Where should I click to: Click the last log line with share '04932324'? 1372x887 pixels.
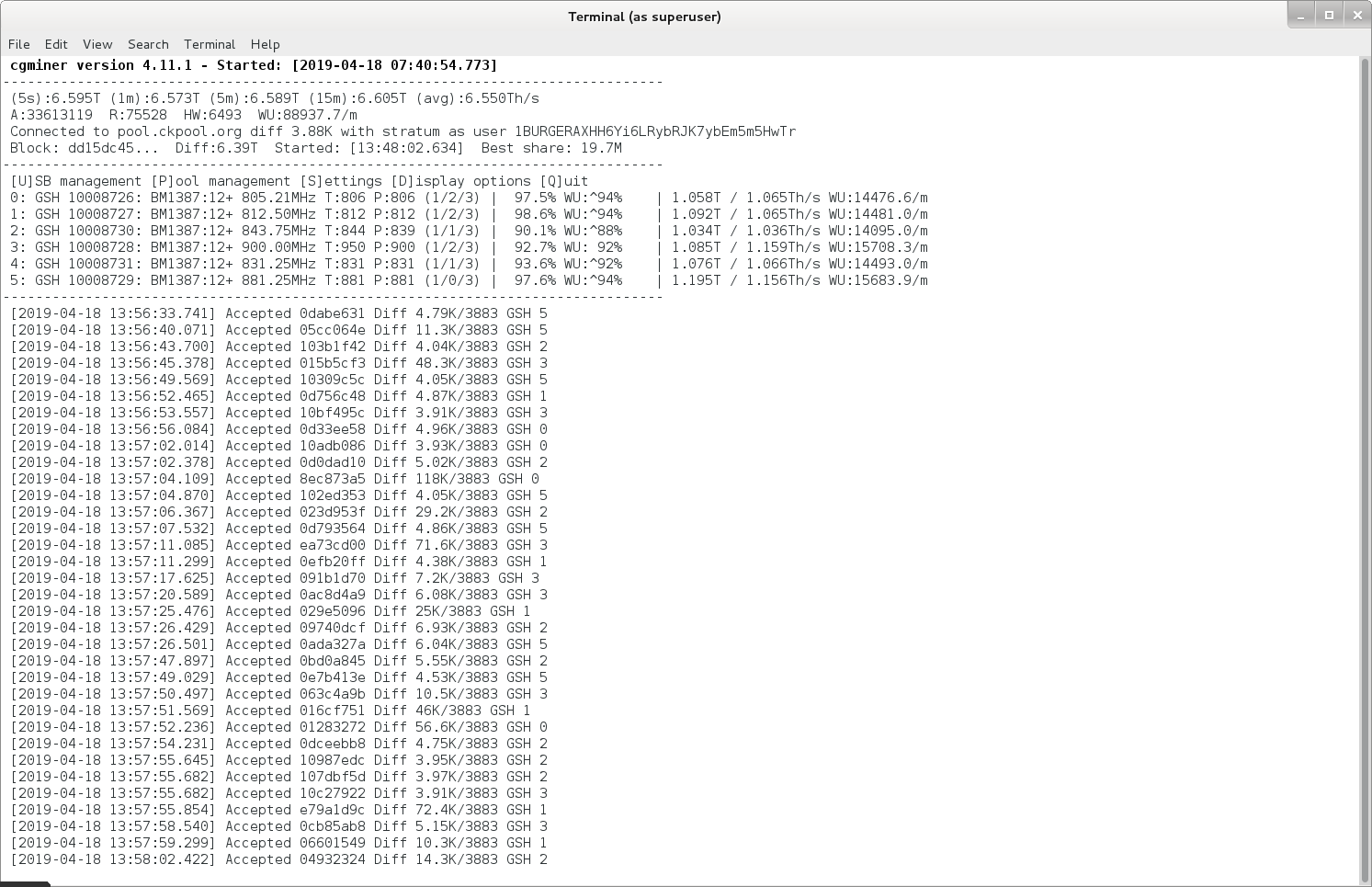[278, 859]
